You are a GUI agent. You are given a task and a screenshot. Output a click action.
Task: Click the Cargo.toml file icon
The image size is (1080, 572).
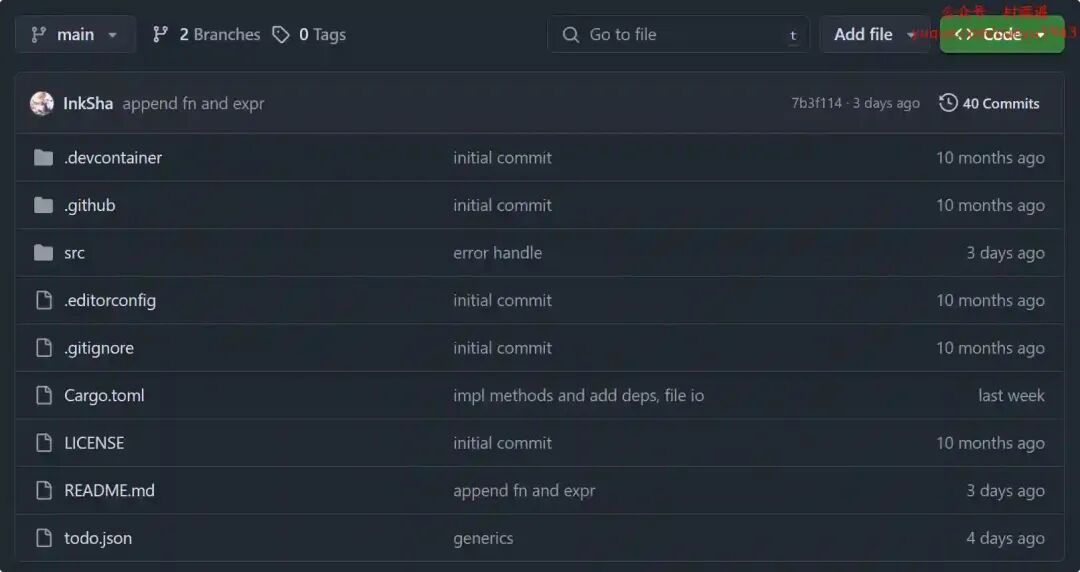tap(43, 396)
